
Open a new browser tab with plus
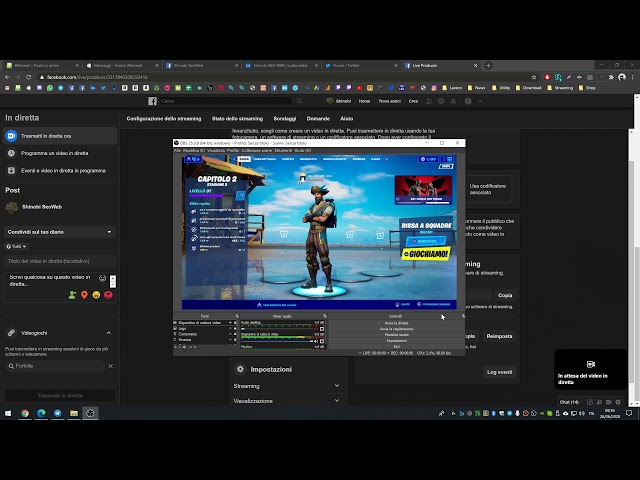488,65
